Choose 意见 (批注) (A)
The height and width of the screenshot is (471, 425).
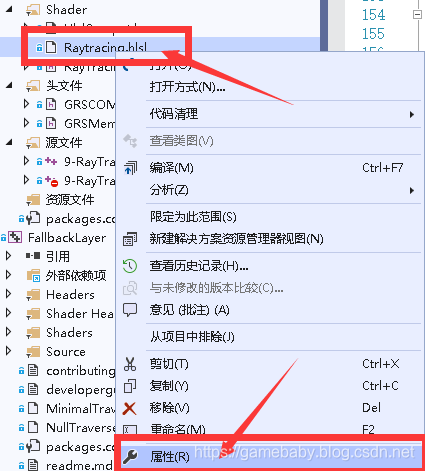tap(189, 310)
